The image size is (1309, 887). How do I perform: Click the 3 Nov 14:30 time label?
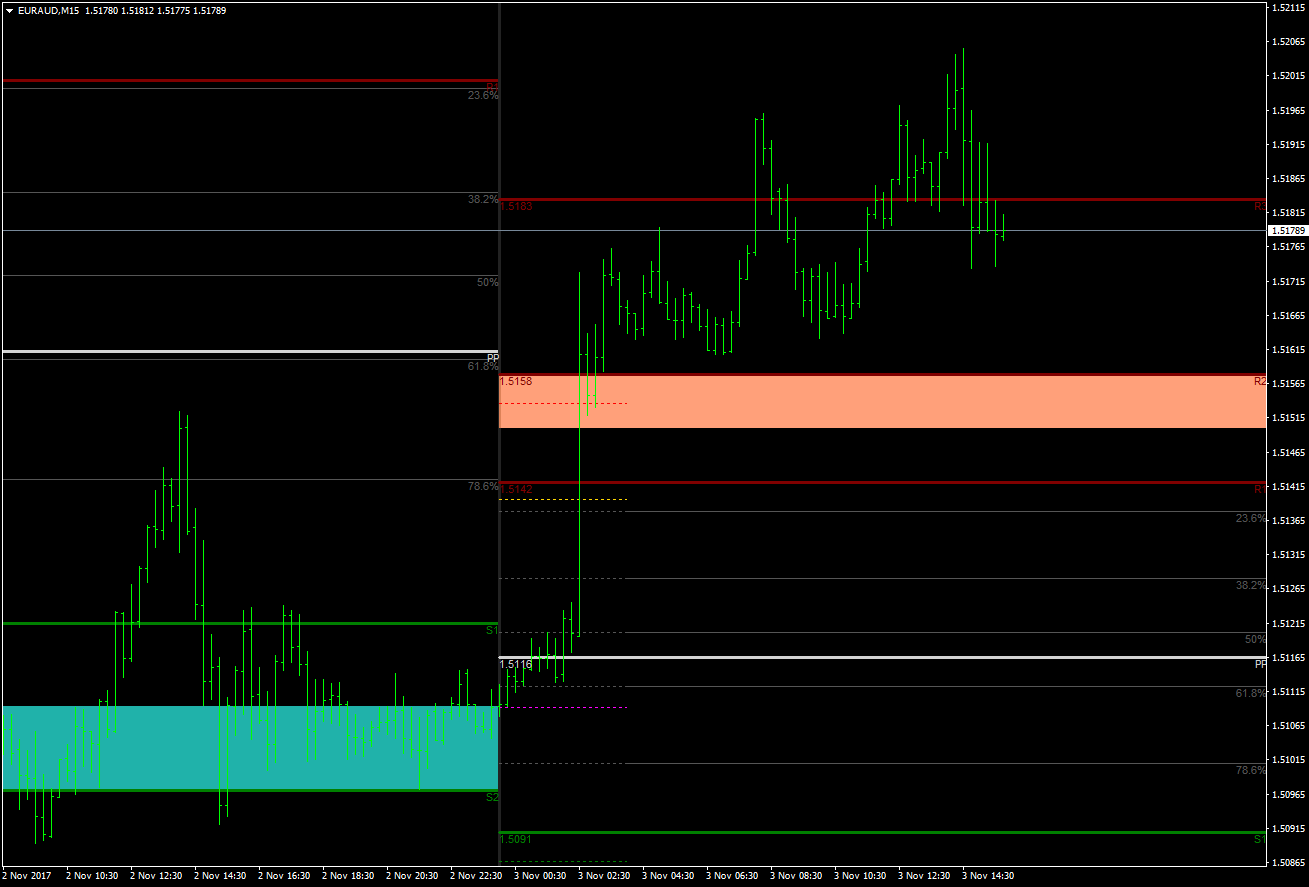pos(988,876)
